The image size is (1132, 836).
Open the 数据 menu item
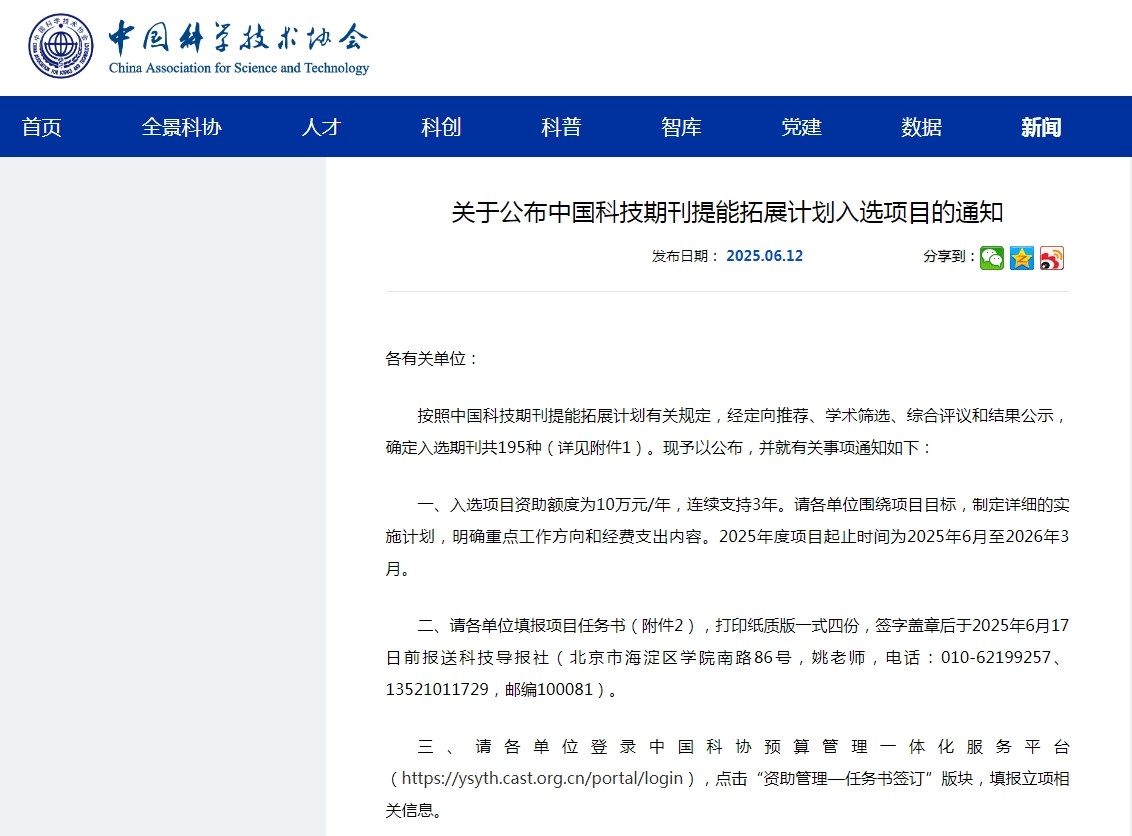coord(921,127)
